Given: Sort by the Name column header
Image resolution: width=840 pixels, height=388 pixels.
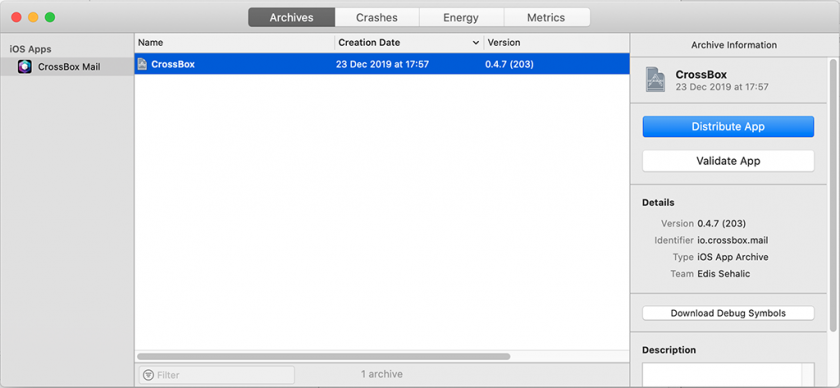Looking at the screenshot, I should pyautogui.click(x=234, y=43).
